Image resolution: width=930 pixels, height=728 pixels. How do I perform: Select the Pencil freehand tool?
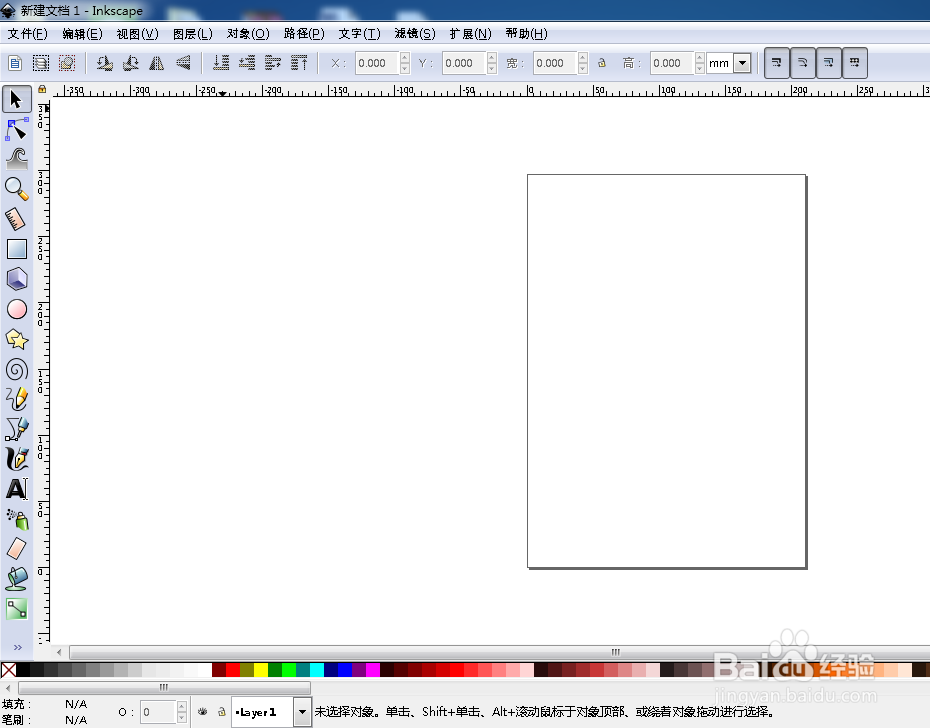17,399
